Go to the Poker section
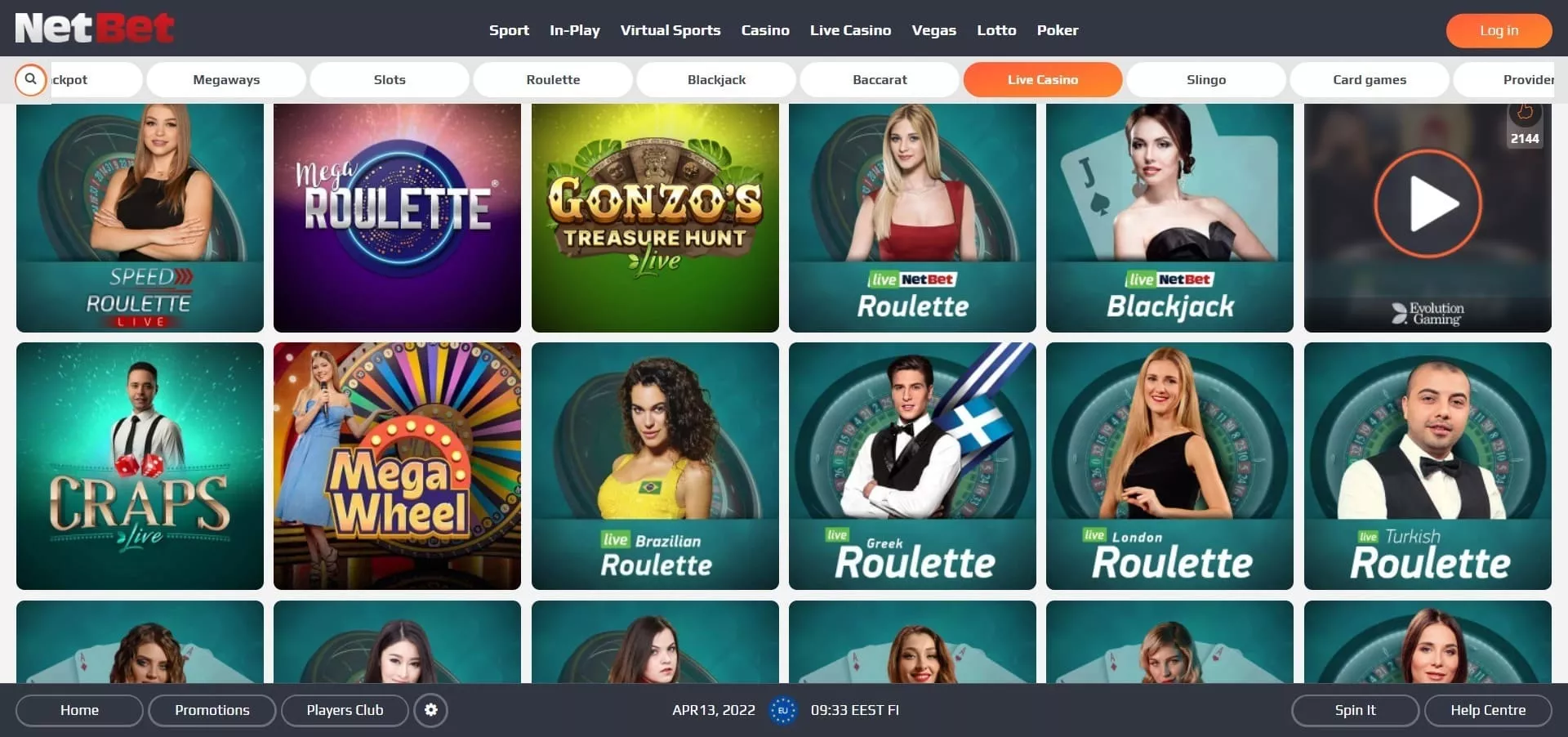The width and height of the screenshot is (1568, 737). pyautogui.click(x=1058, y=30)
